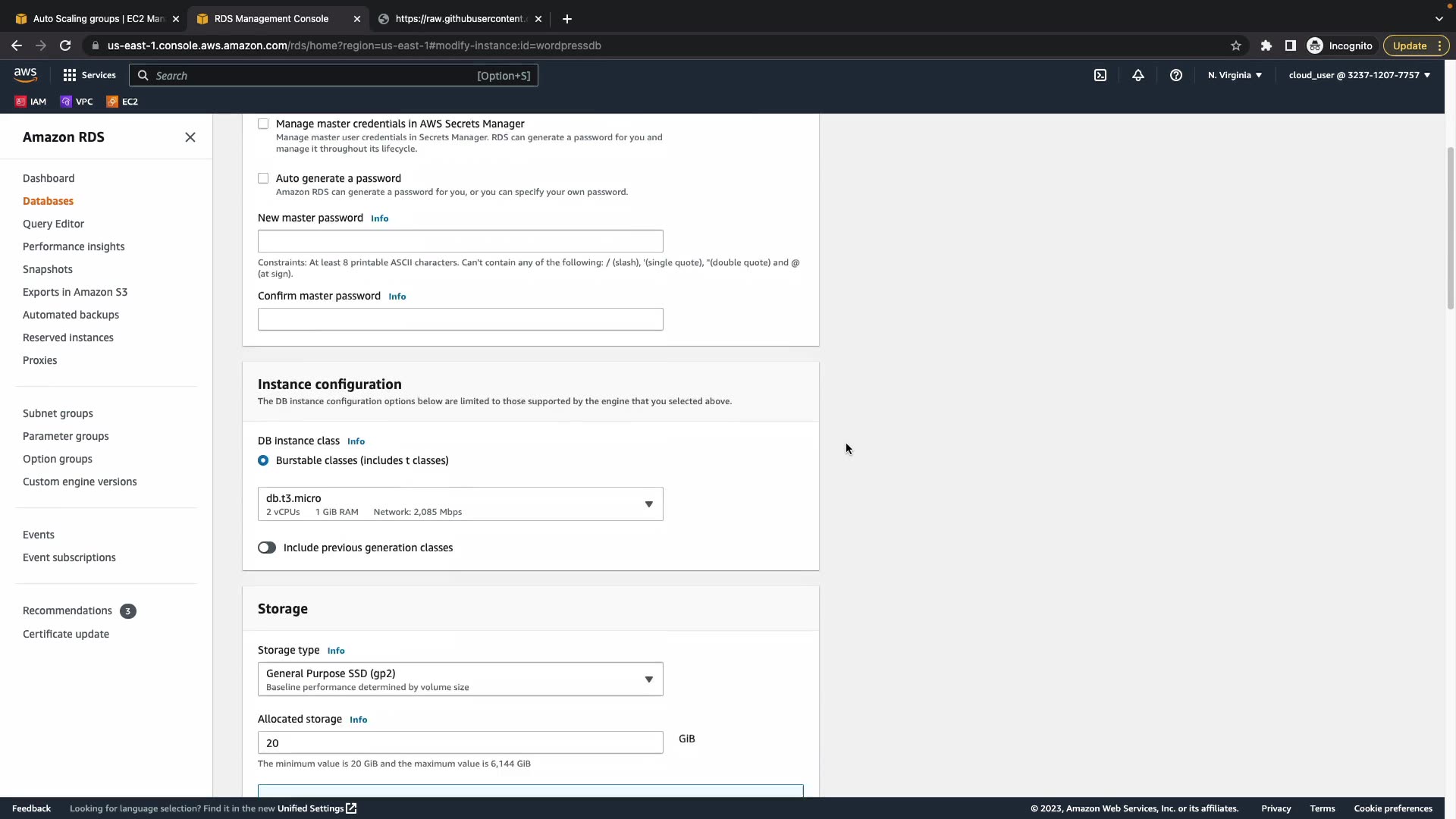Open the EC2 shortcut in favorites bar
1456x819 pixels.
click(x=122, y=102)
